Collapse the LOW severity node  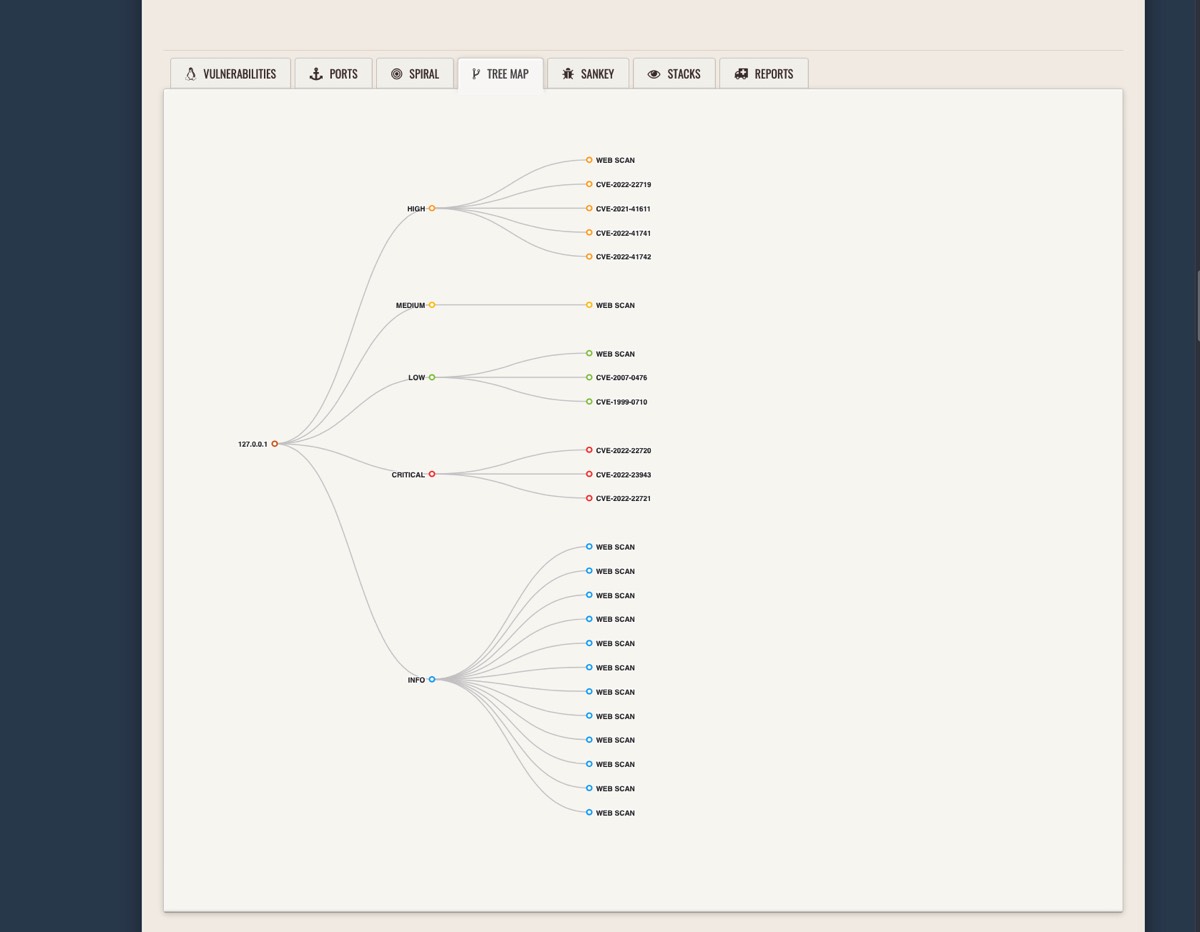point(432,378)
